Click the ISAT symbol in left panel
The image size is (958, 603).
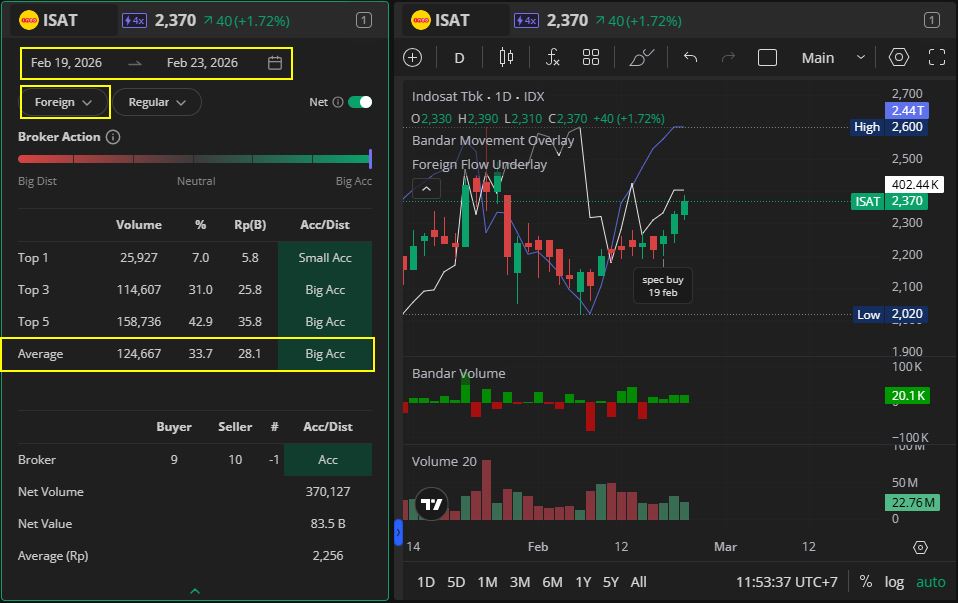[60, 20]
